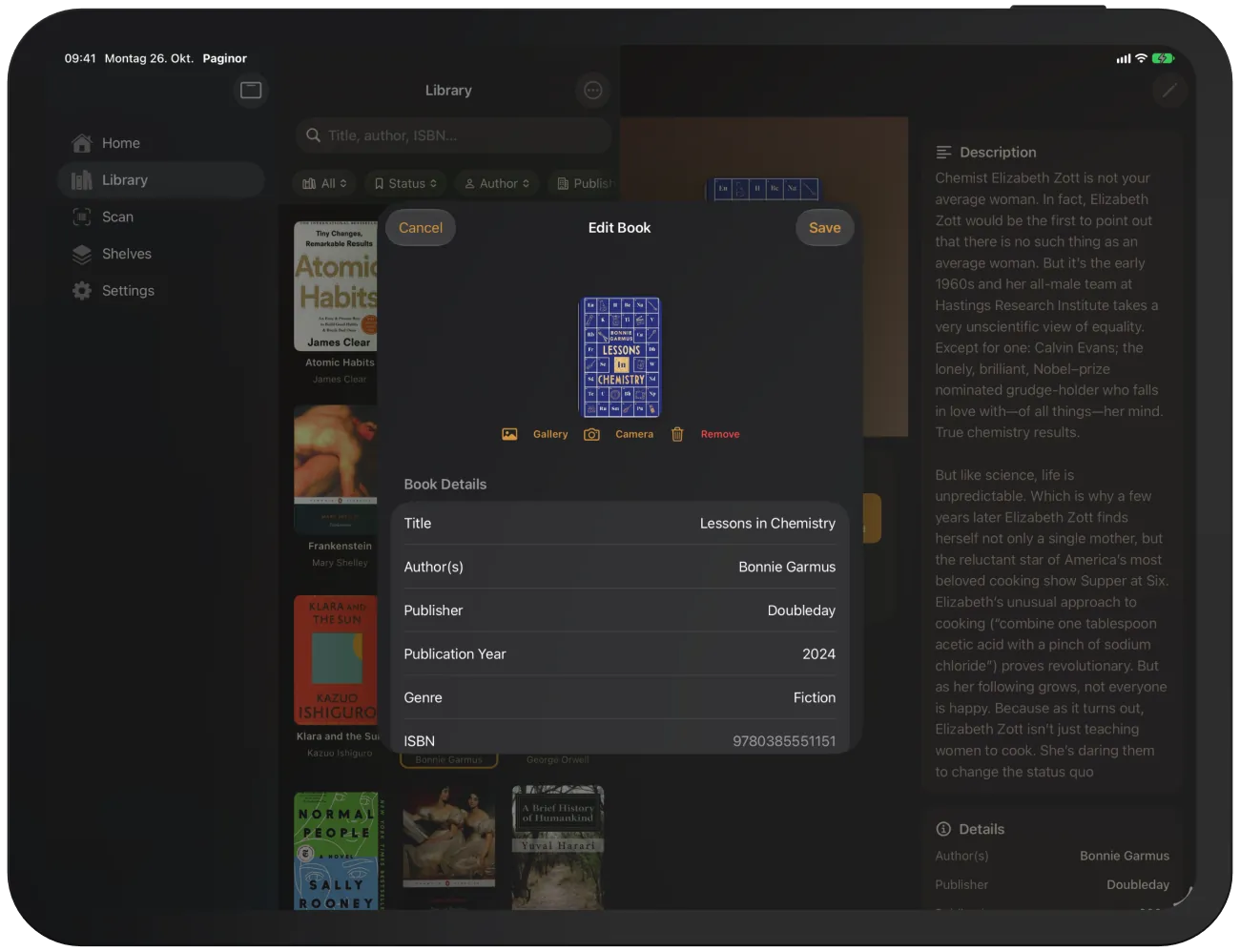Select Klara and the Sun cover

click(336, 660)
